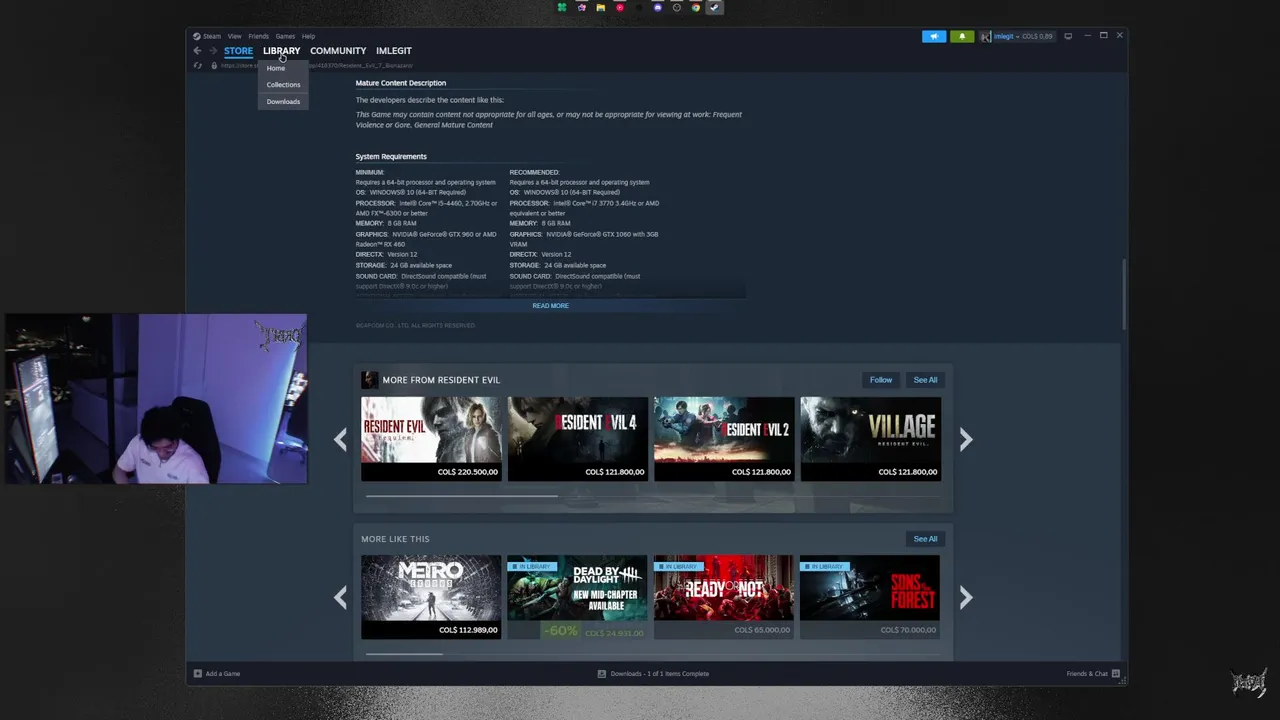Click the Downloads status icon in bottom bar

[x=601, y=674]
